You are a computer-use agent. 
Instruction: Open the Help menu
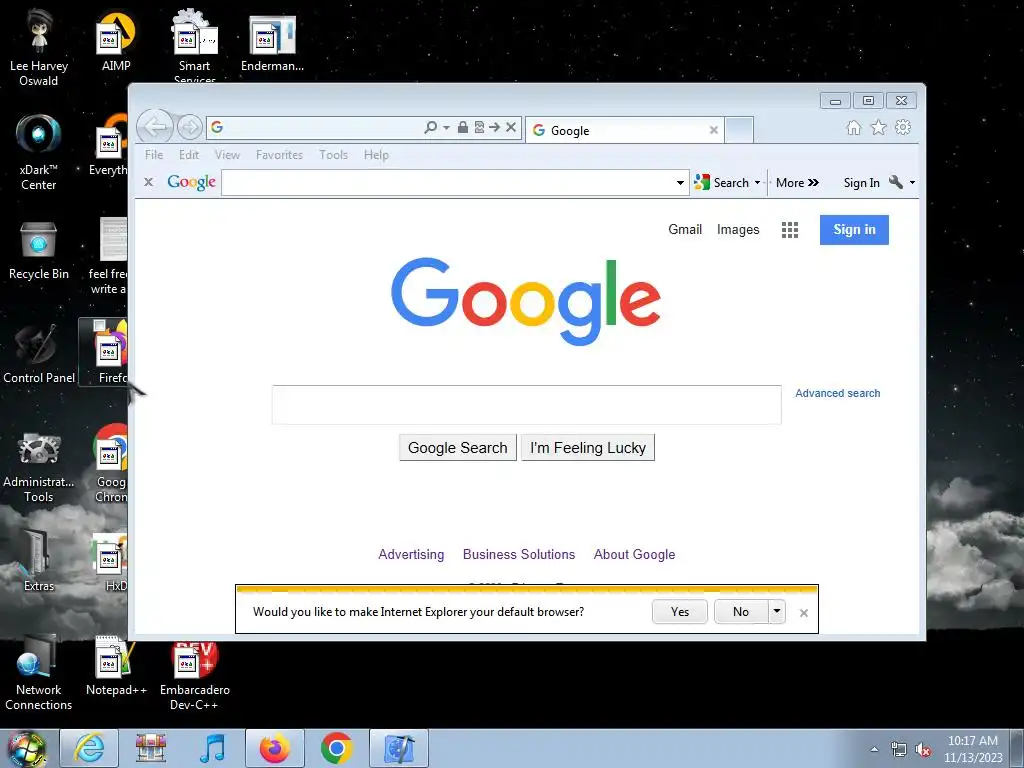pyautogui.click(x=376, y=155)
